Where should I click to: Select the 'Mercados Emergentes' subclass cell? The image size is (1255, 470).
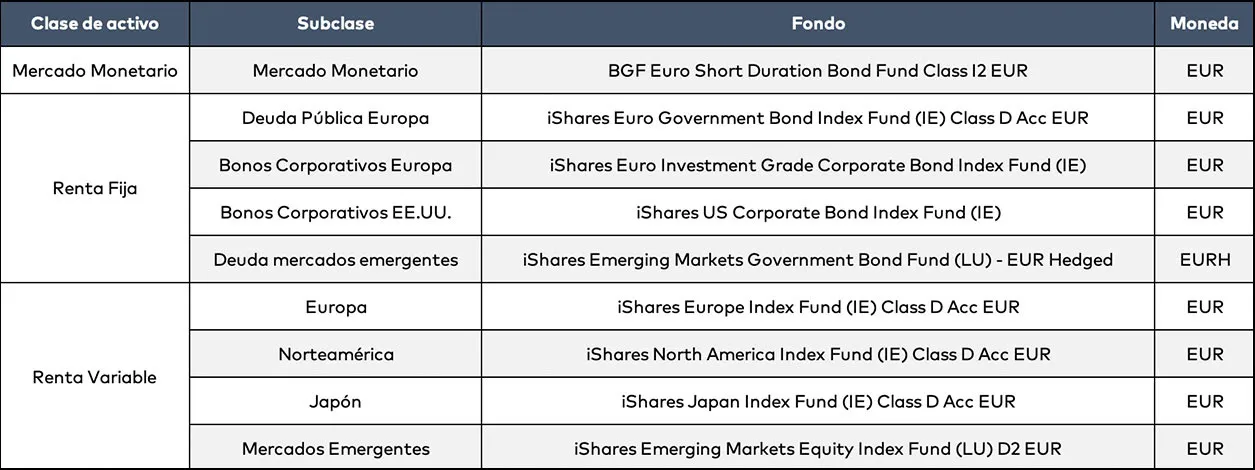click(335, 449)
